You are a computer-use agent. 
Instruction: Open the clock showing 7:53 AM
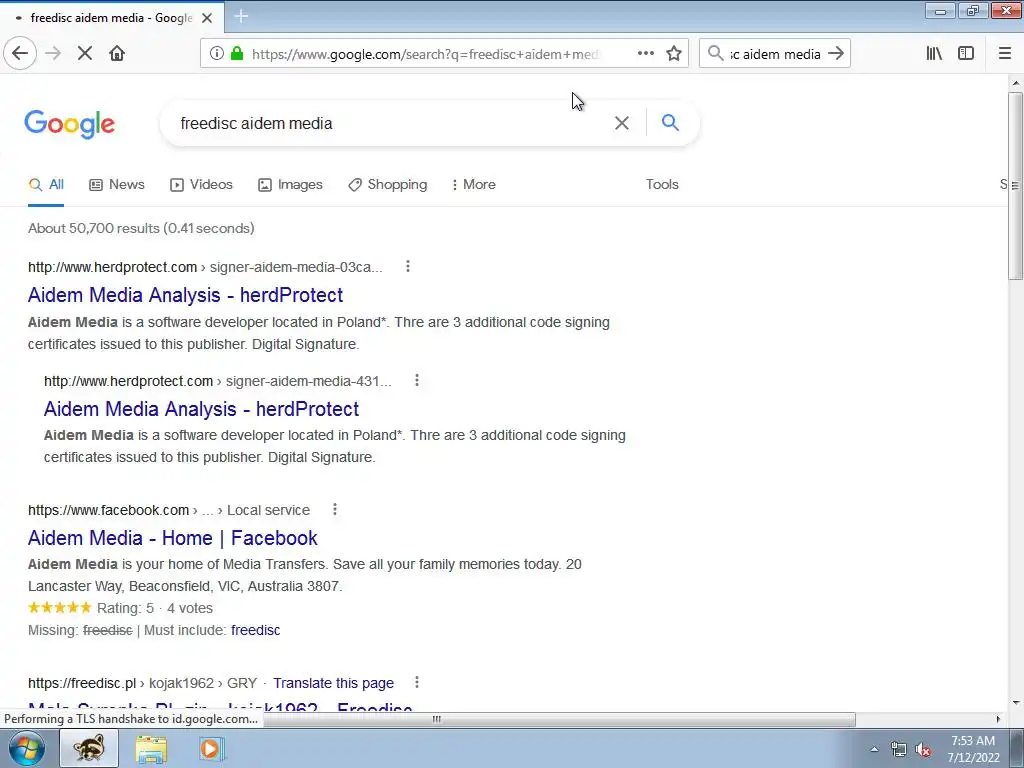[973, 749]
